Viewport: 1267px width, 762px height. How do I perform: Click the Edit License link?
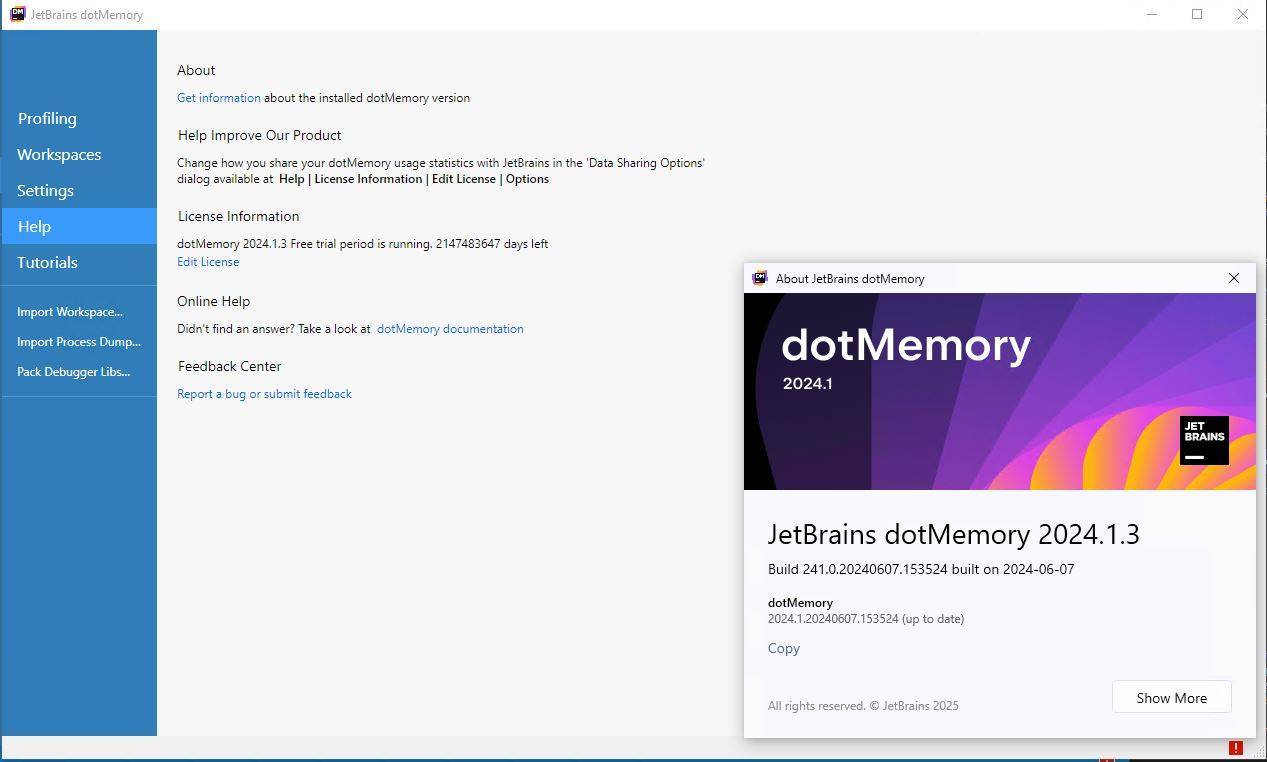pyautogui.click(x=208, y=262)
